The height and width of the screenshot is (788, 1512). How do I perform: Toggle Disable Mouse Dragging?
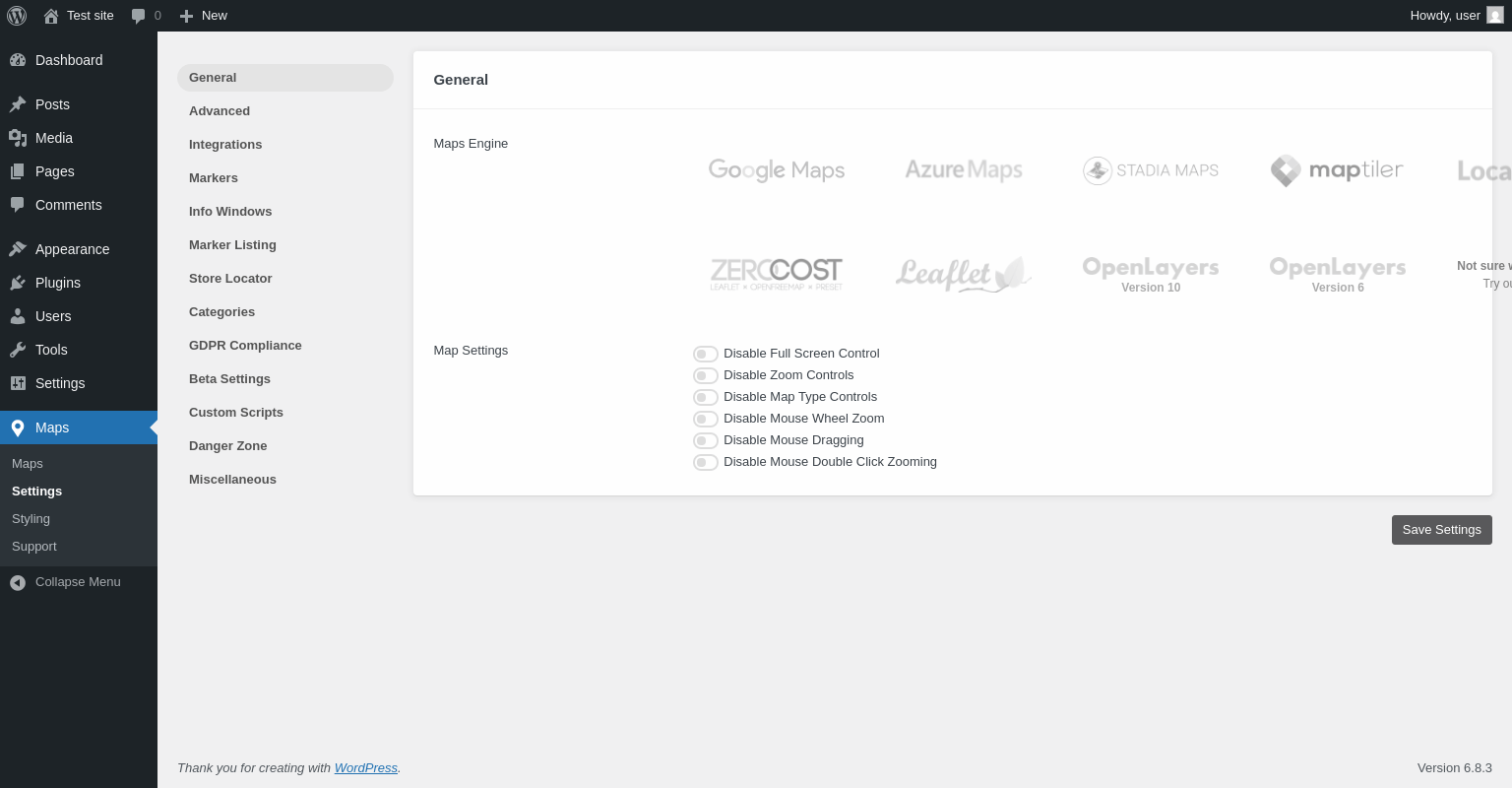(706, 440)
